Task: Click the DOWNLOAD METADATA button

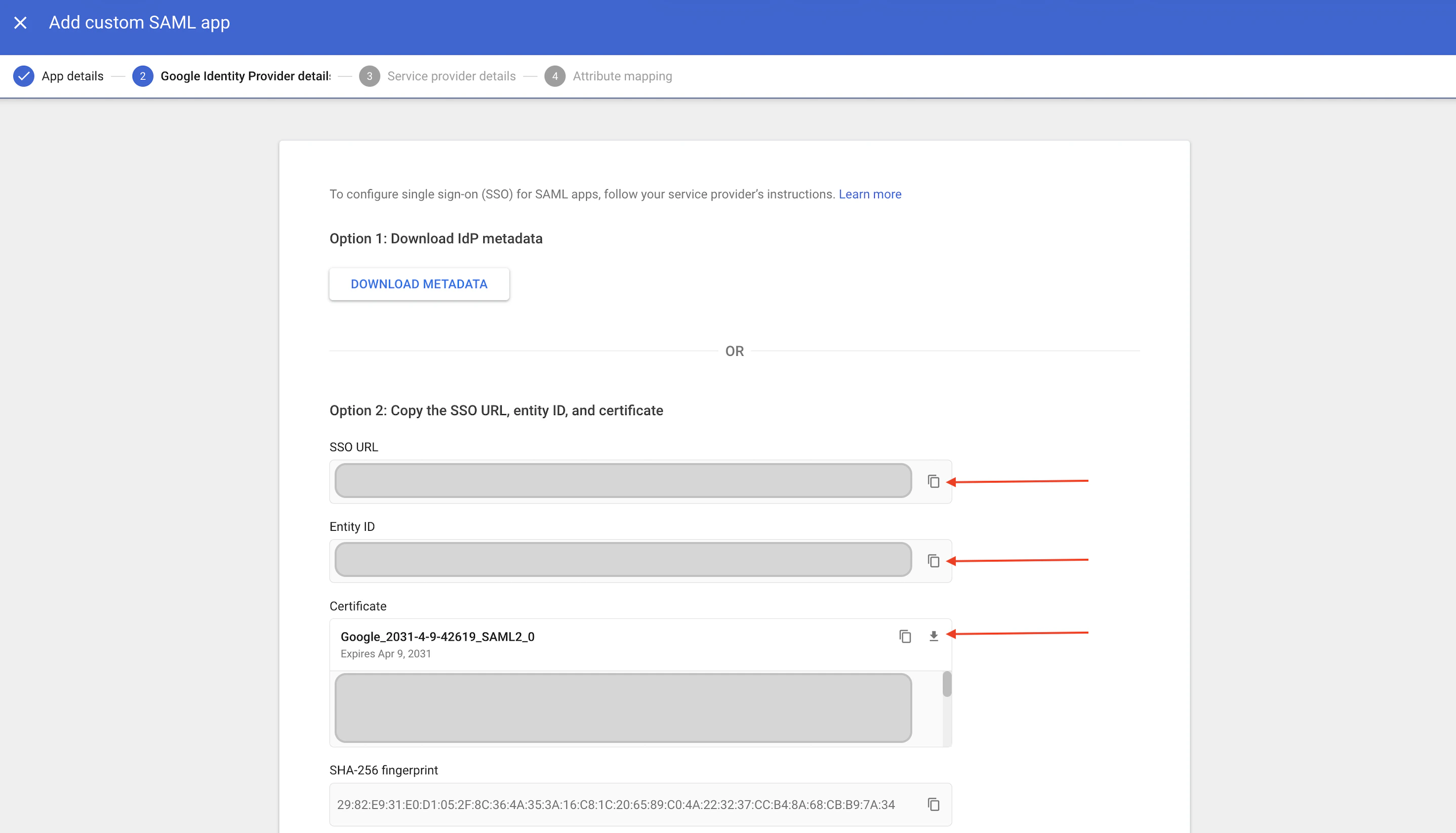Action: coord(419,284)
